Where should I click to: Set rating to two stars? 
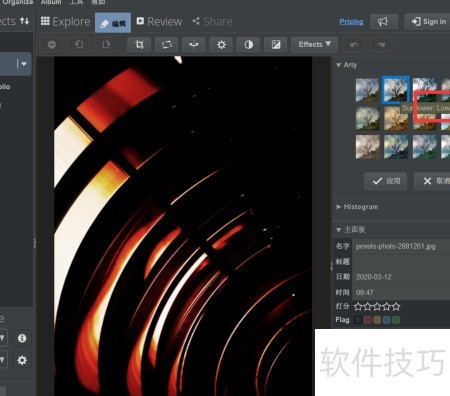368,306
